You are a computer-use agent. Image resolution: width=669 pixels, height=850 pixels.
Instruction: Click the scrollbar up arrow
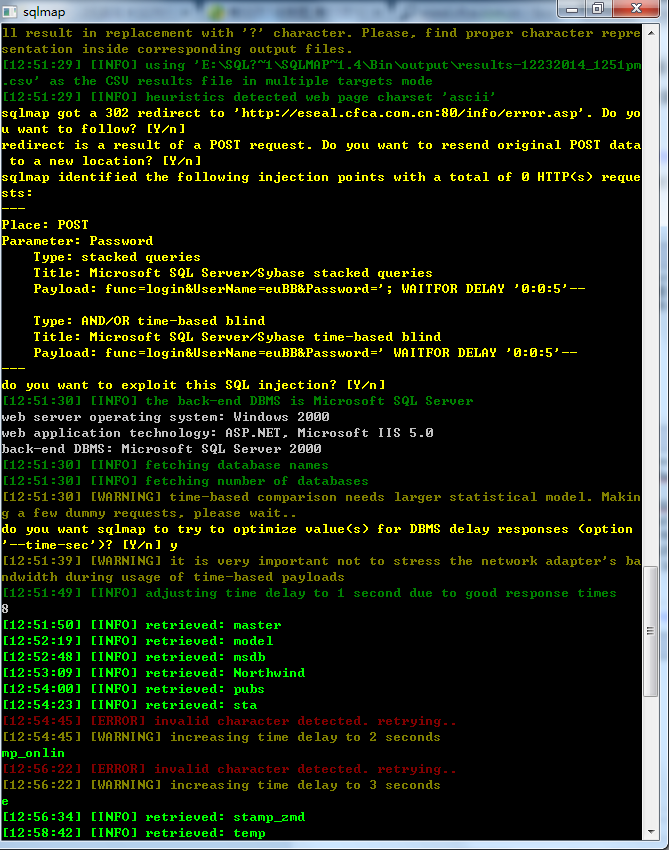(x=651, y=33)
